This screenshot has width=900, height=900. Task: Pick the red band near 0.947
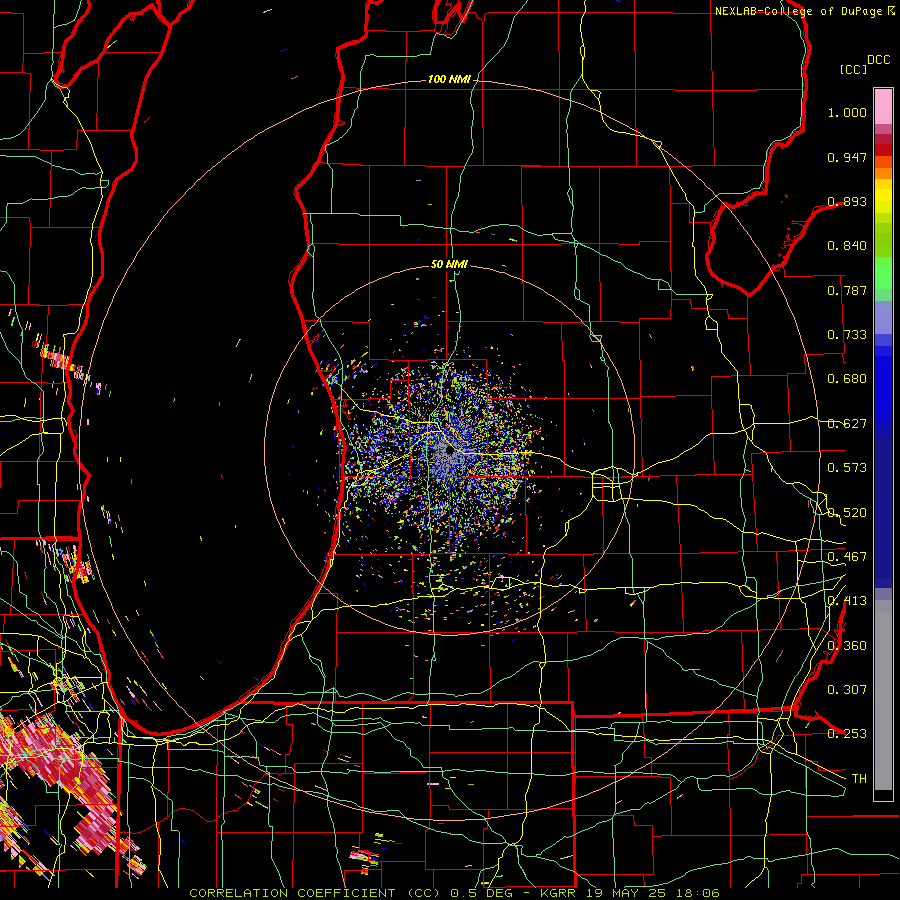pyautogui.click(x=883, y=150)
